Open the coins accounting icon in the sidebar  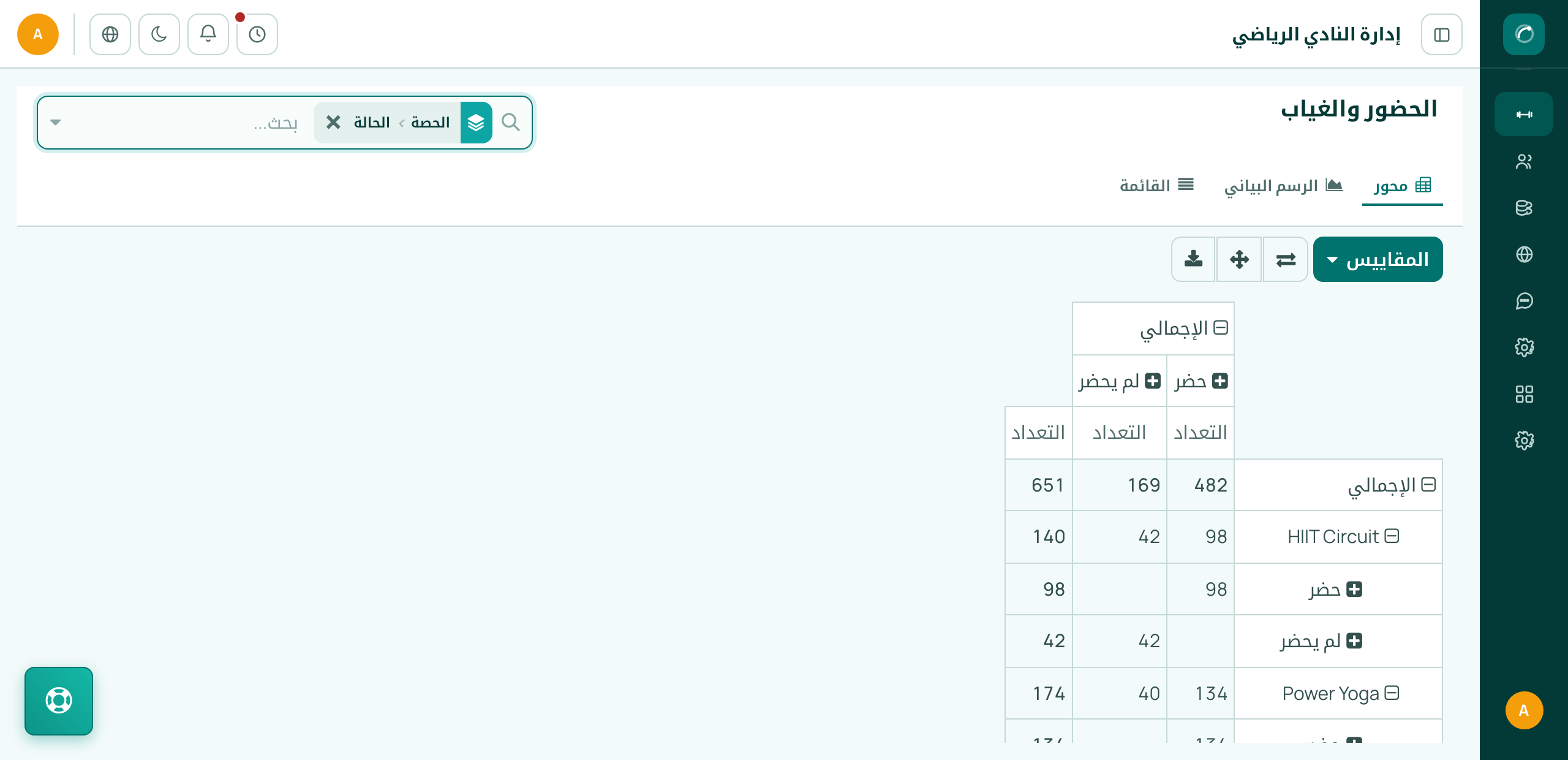pos(1523,208)
